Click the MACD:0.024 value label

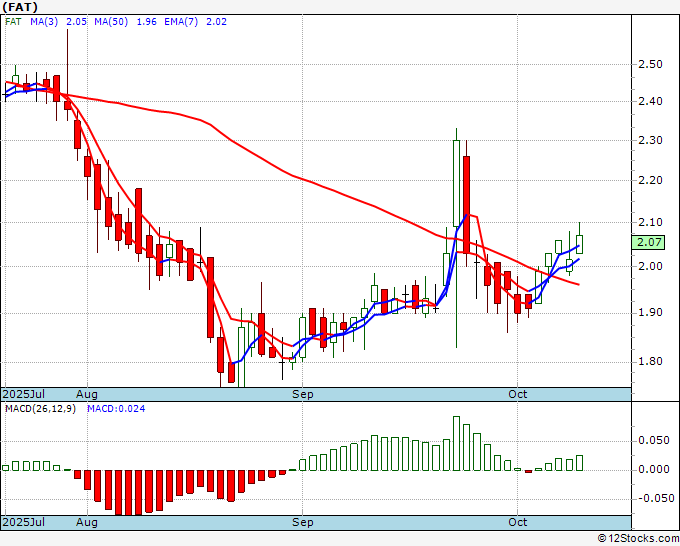coord(116,409)
